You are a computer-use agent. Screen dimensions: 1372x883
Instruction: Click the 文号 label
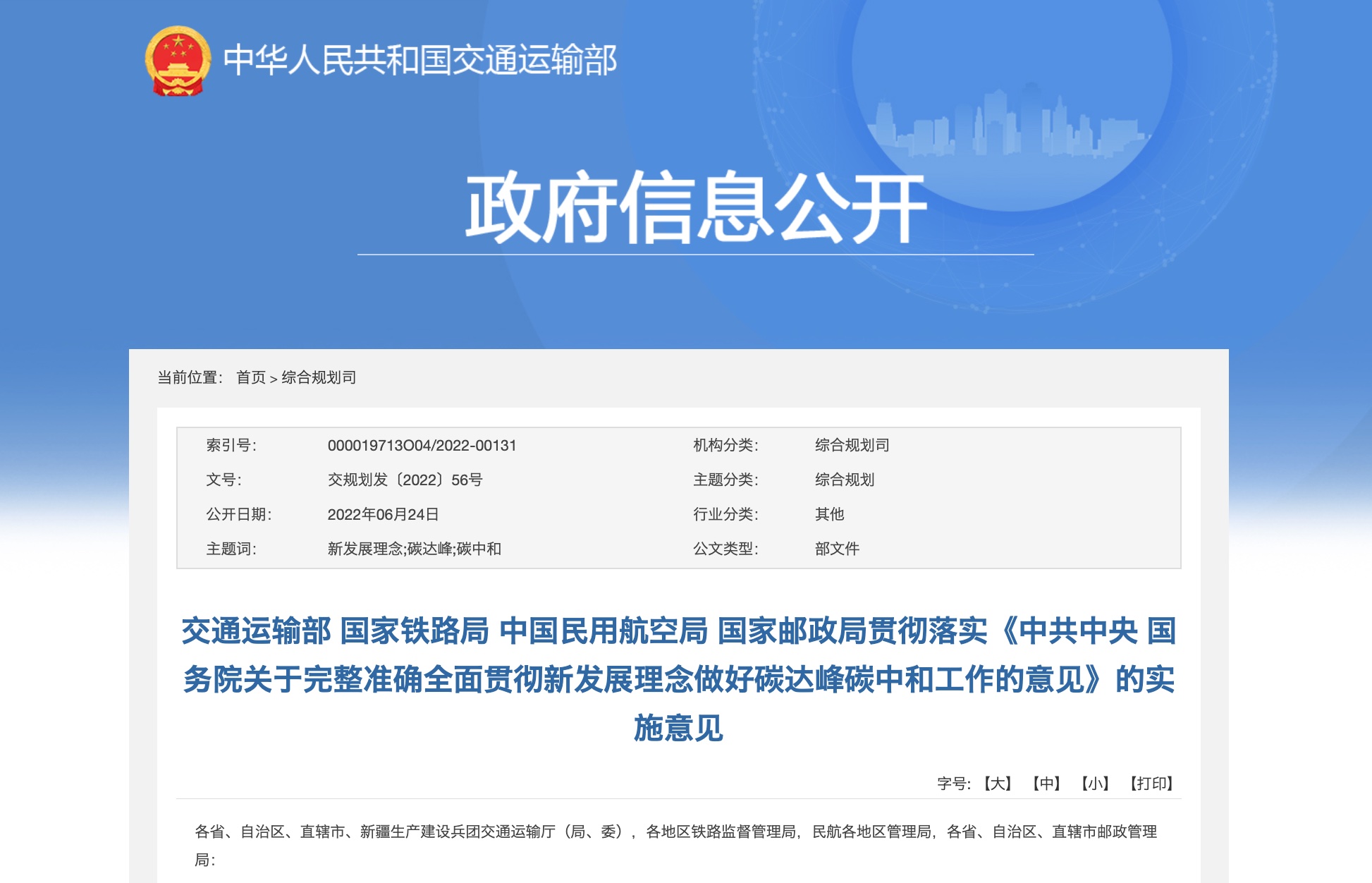pyautogui.click(x=223, y=480)
